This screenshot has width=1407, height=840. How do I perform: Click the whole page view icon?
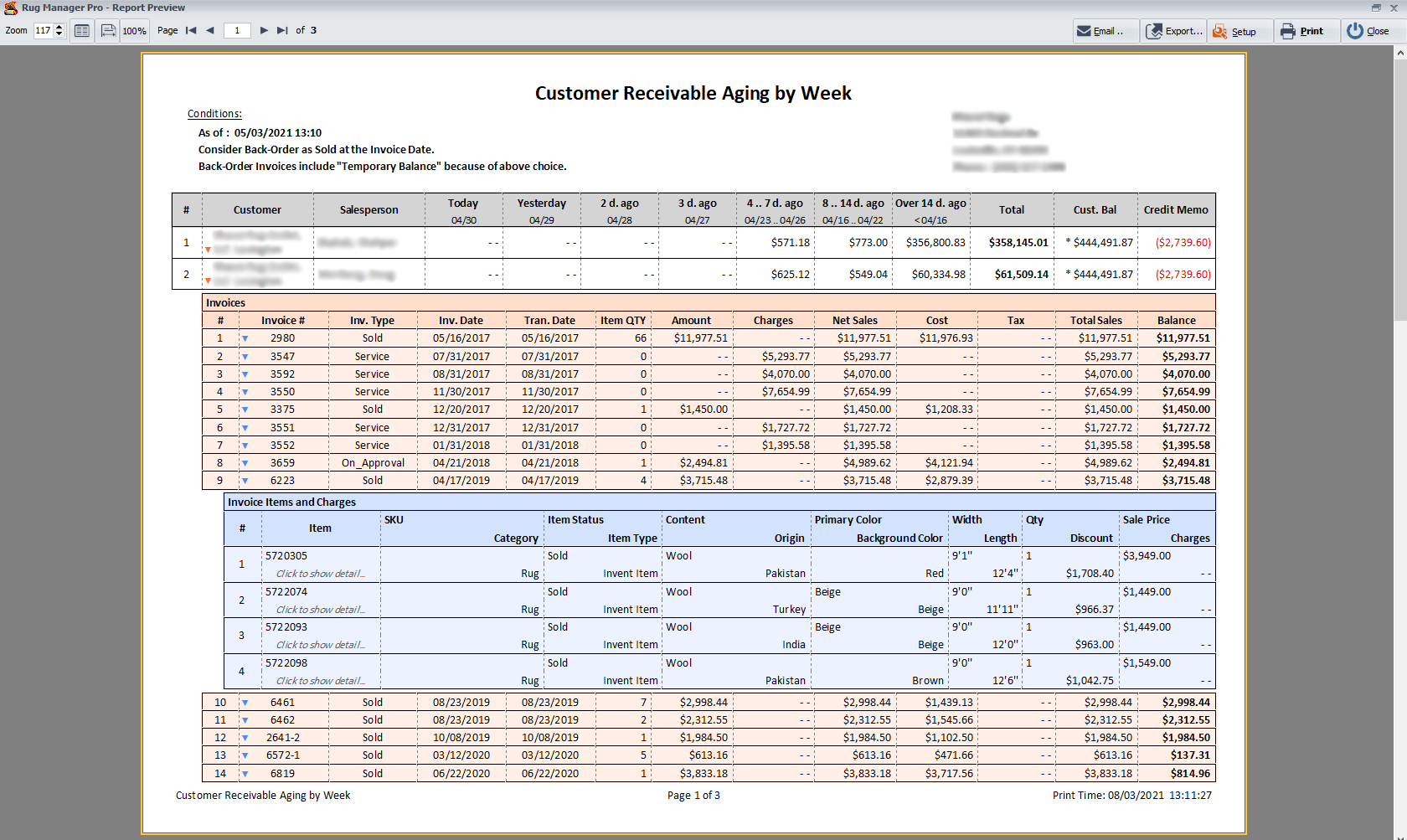click(x=82, y=31)
